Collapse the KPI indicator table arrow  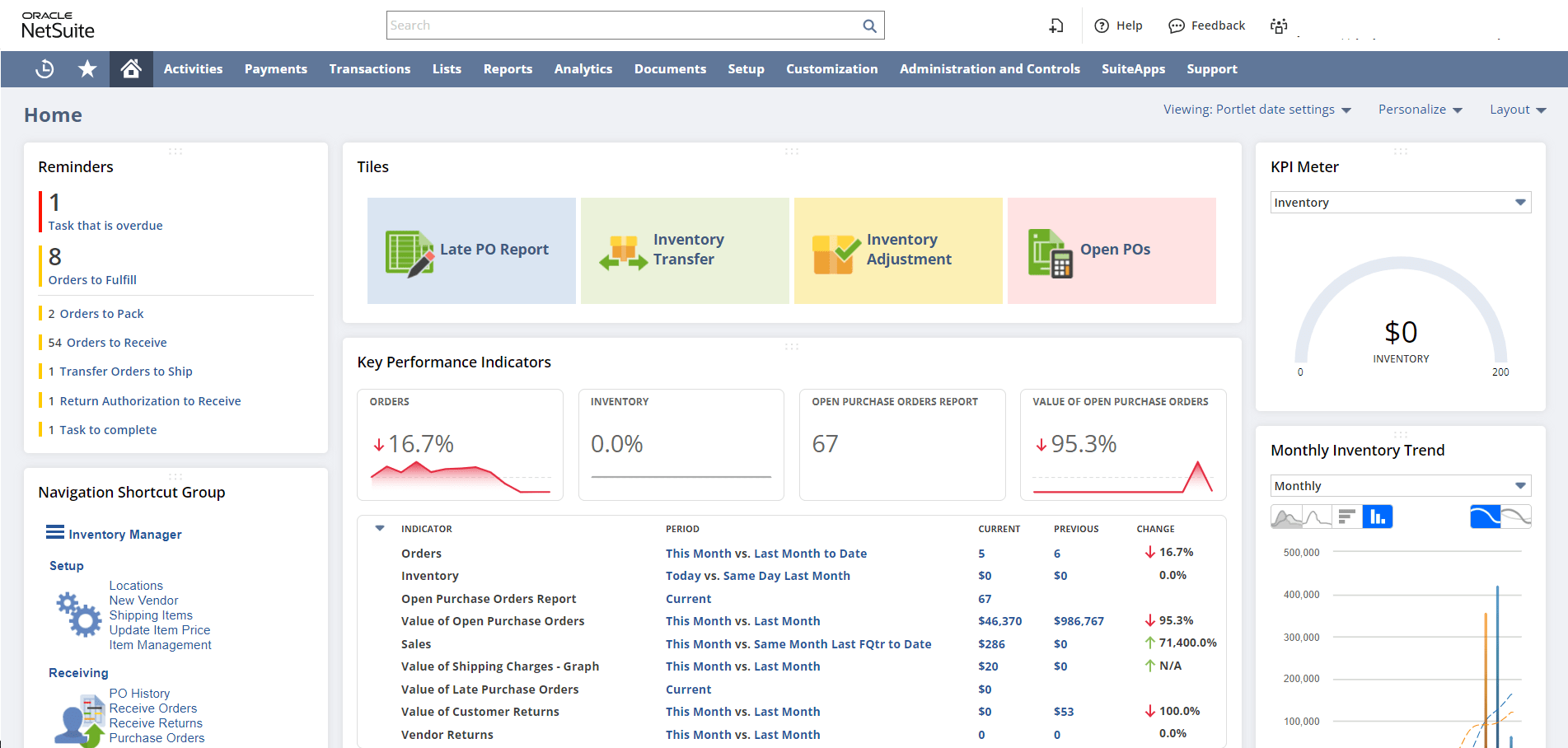coord(380,528)
